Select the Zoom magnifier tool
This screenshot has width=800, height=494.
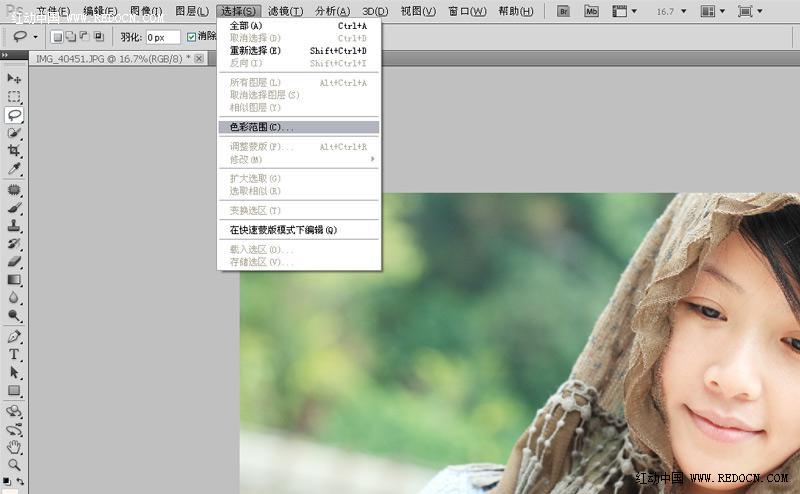tap(14, 464)
